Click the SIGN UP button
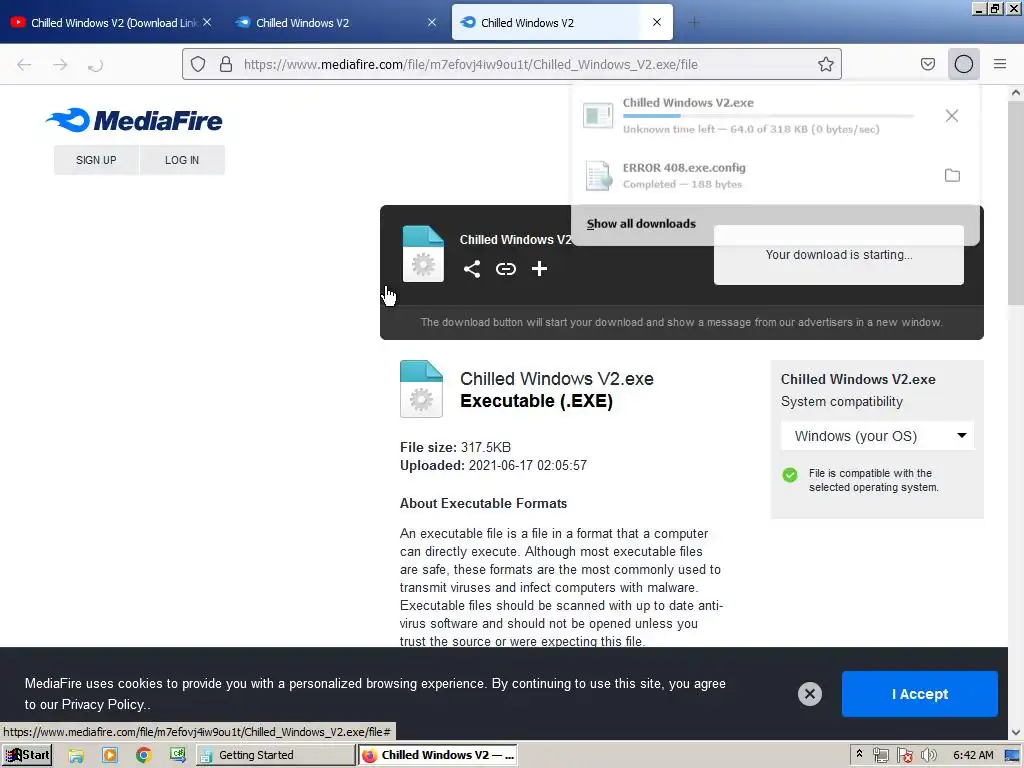The image size is (1024, 768). coord(96,160)
